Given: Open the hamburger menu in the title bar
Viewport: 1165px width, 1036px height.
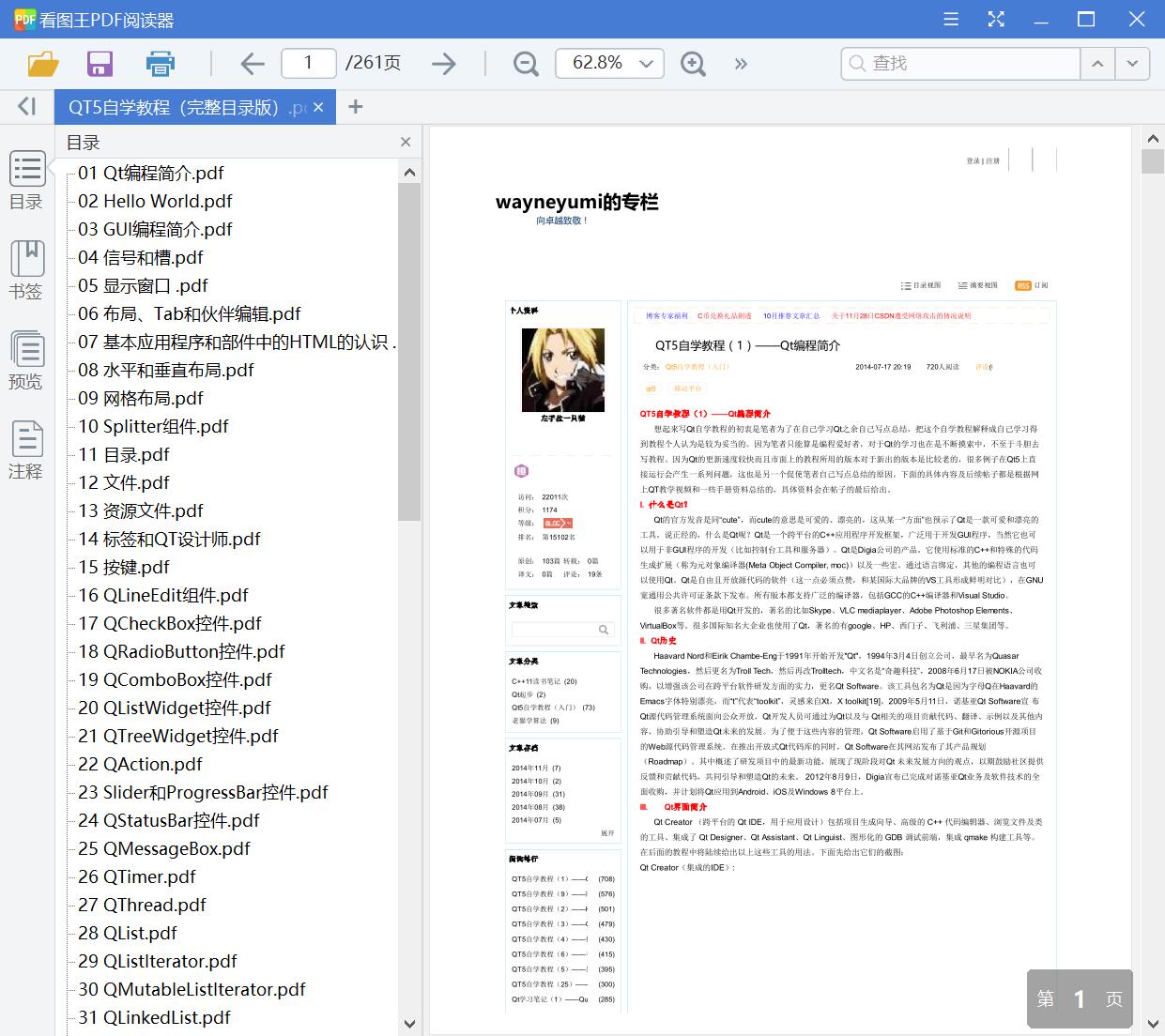Looking at the screenshot, I should [950, 19].
